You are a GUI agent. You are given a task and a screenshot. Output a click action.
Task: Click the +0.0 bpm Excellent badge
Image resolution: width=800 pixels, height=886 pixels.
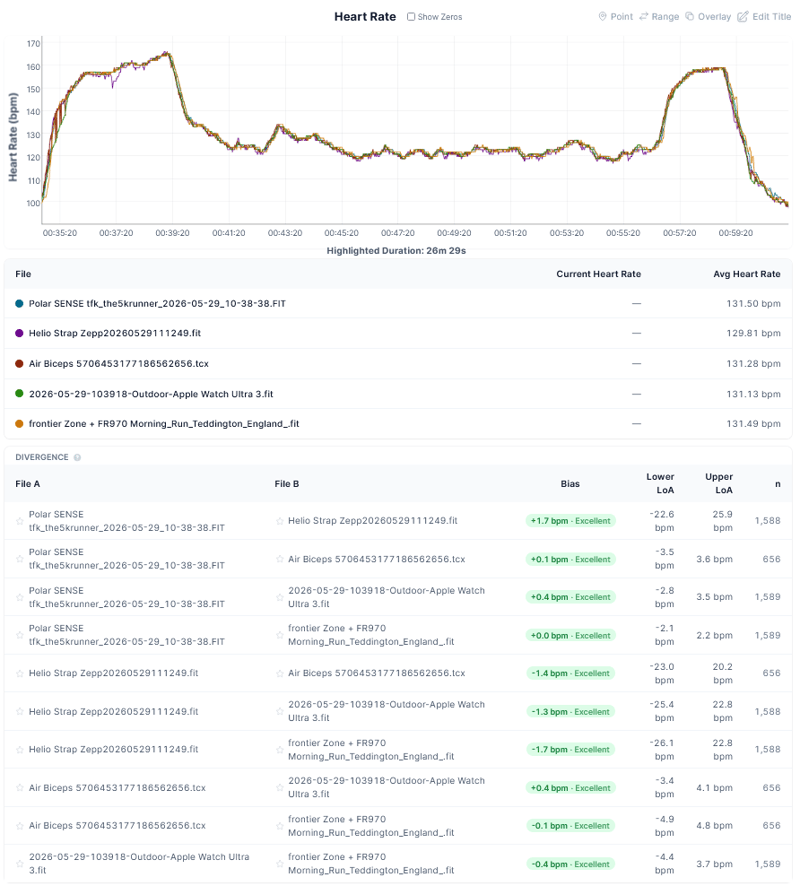[x=570, y=636]
